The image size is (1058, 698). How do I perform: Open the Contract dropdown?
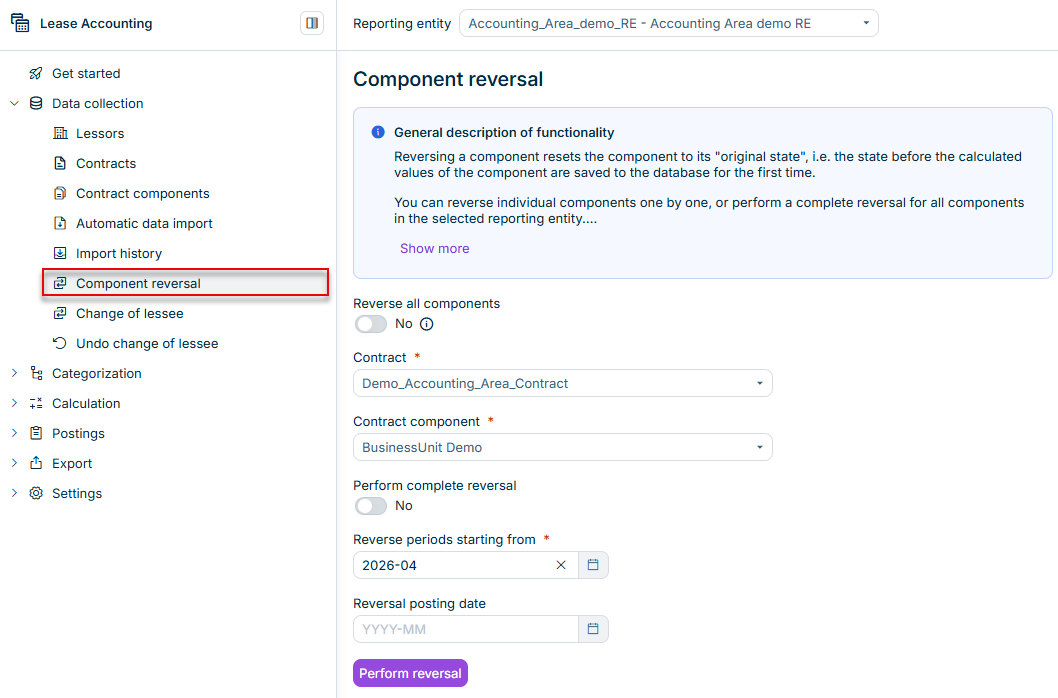[563, 383]
